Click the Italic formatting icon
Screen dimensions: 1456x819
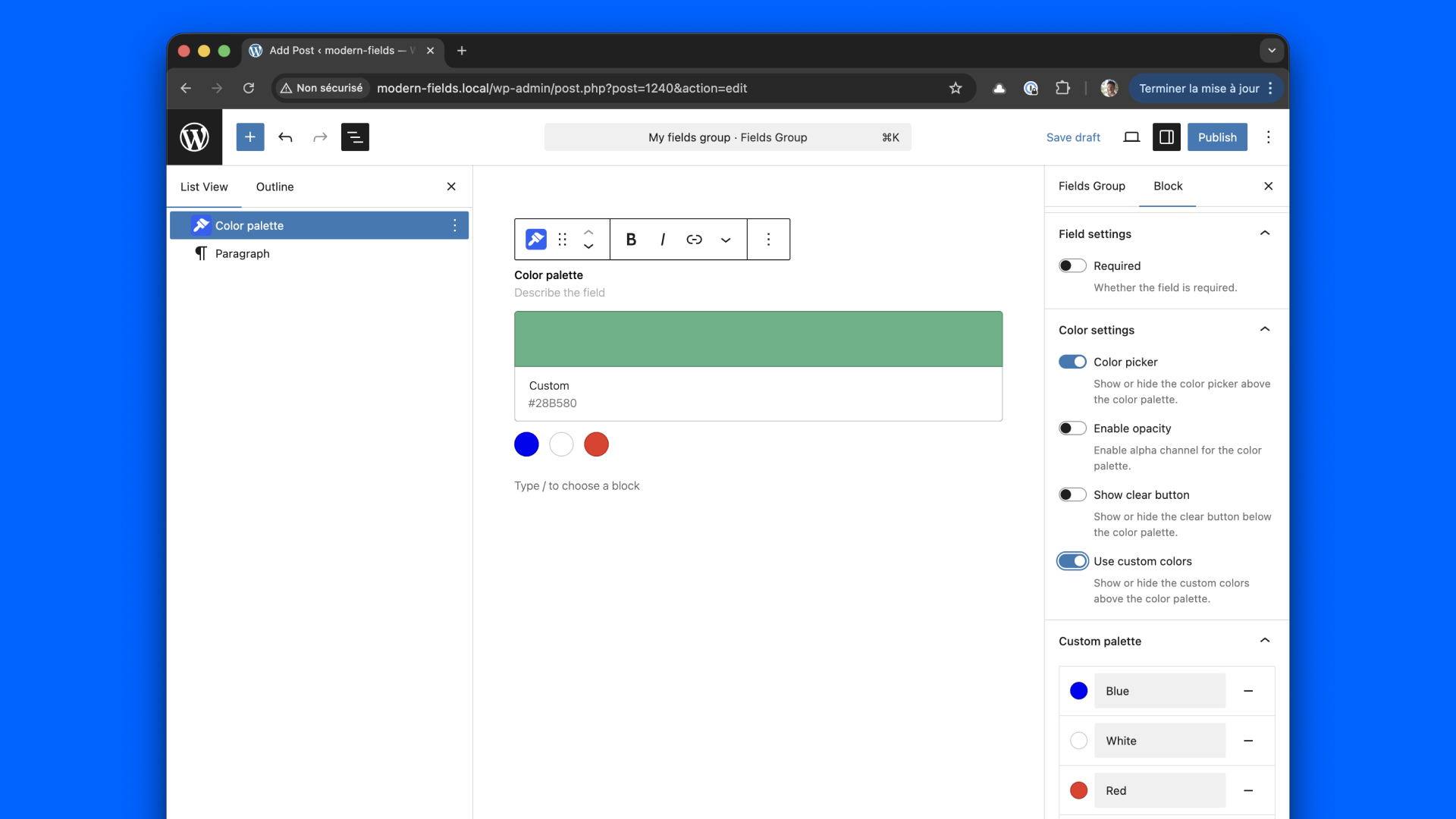coord(662,240)
